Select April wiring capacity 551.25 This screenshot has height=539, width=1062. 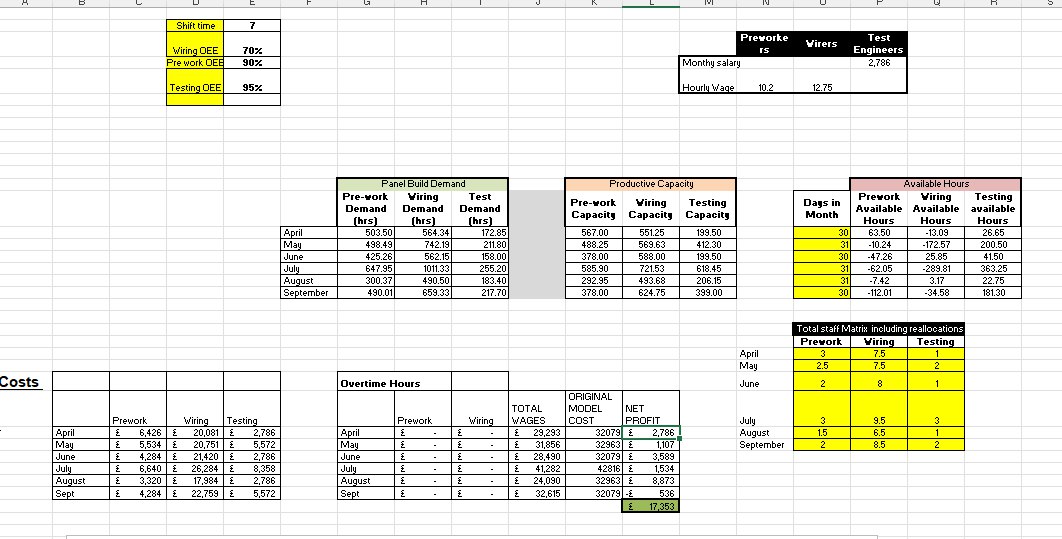650,232
